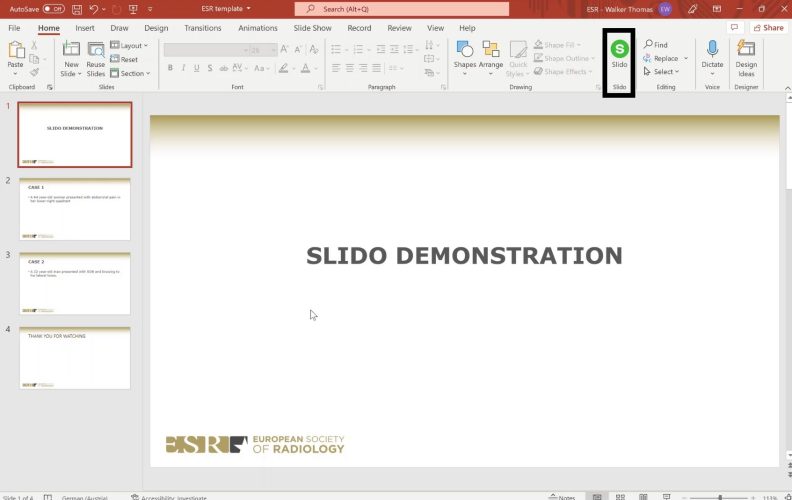Expand the Select menu
The width and height of the screenshot is (792, 500).
pos(661,72)
